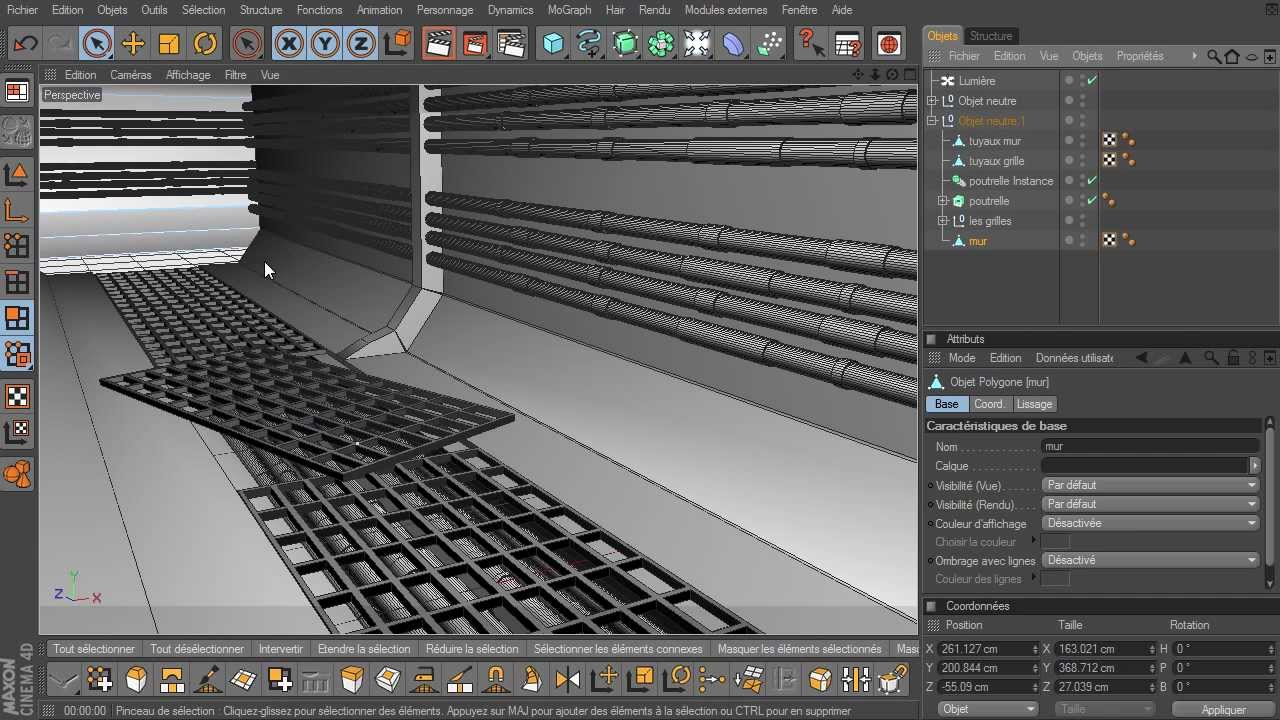
Task: Open Couleur d'affichage dropdown
Action: tap(1150, 523)
